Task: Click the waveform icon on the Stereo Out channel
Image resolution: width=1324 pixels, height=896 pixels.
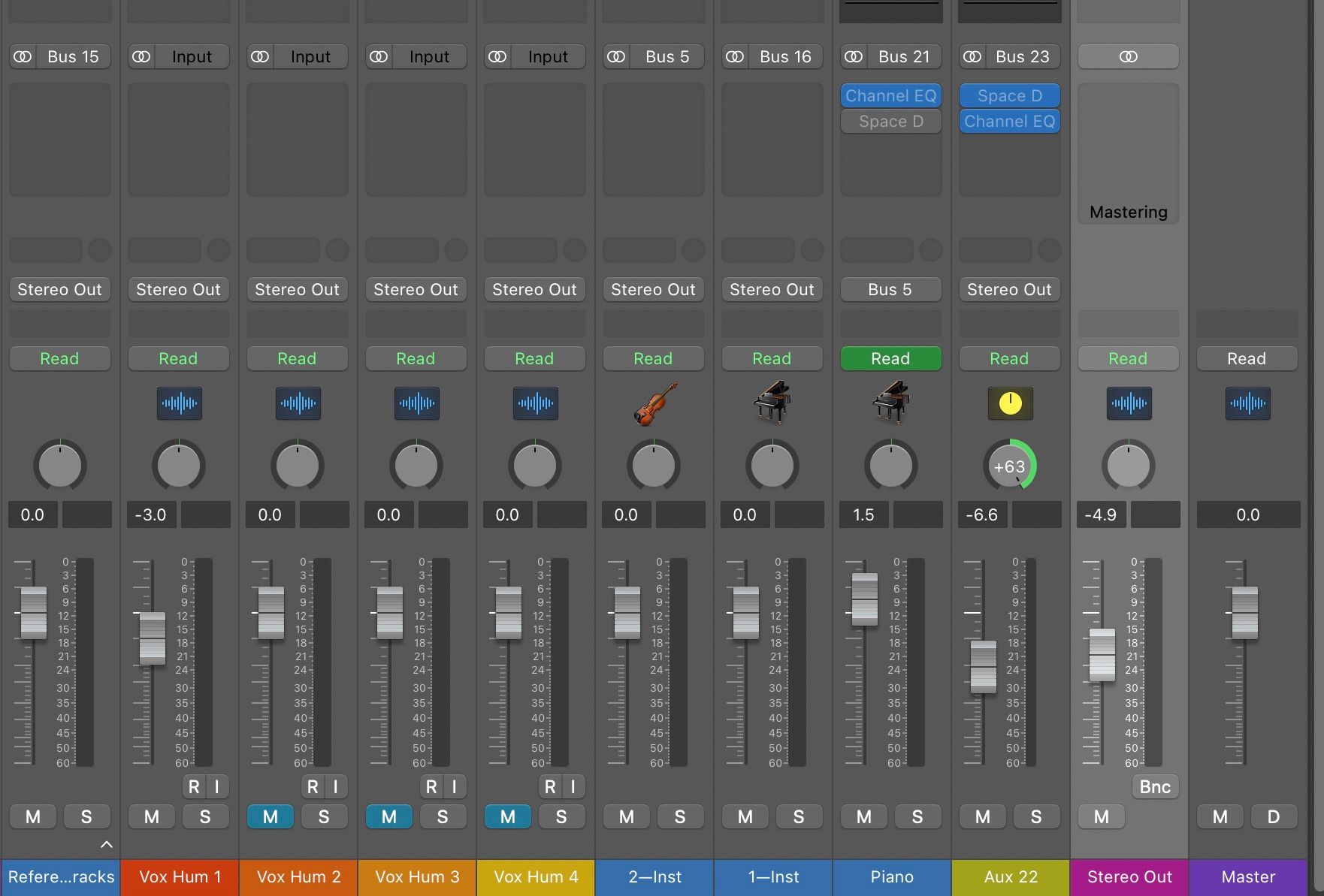Action: [x=1128, y=403]
